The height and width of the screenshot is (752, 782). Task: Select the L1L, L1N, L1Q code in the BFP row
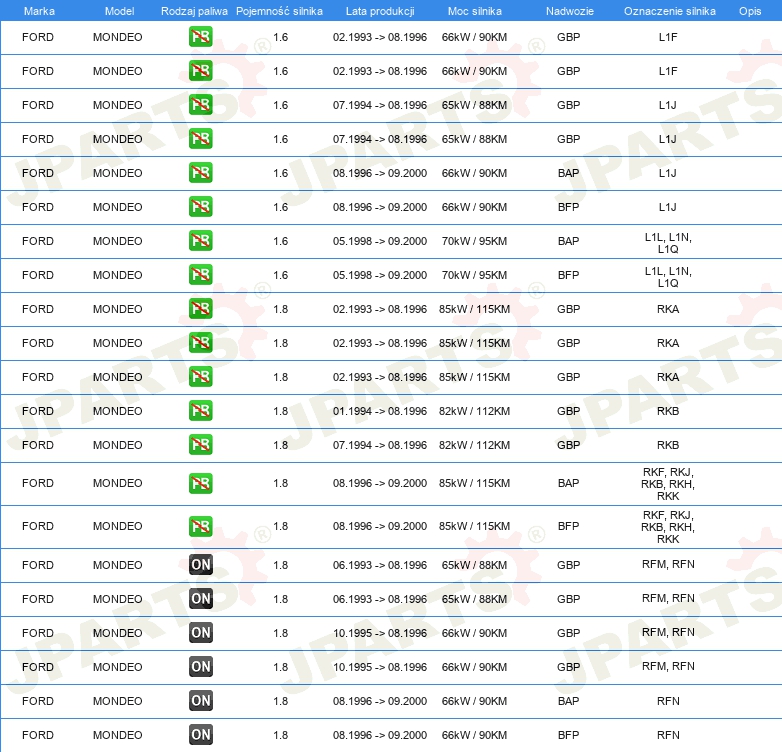pos(668,277)
